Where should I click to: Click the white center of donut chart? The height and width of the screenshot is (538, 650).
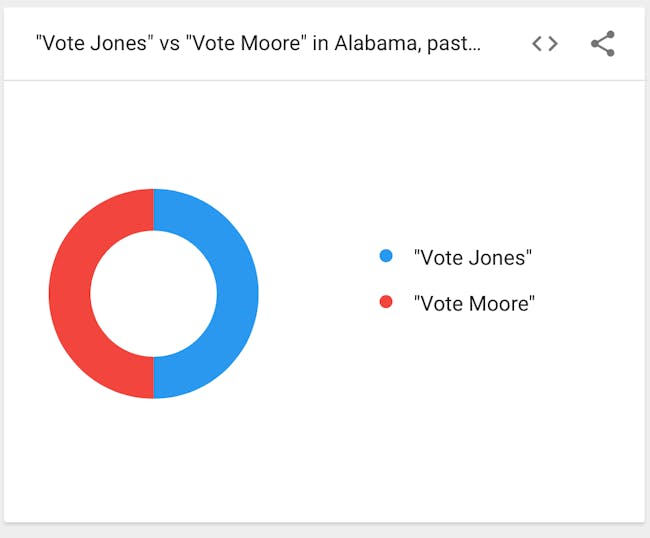click(153, 293)
